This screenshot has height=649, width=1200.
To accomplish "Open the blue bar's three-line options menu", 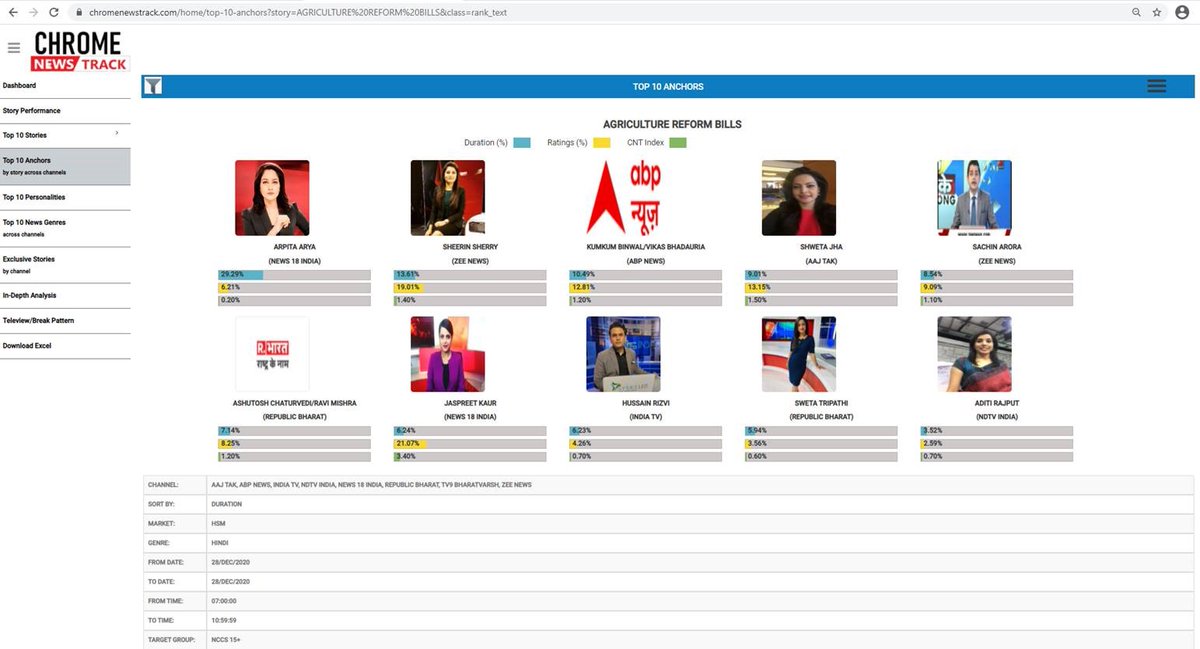I will [x=1157, y=86].
